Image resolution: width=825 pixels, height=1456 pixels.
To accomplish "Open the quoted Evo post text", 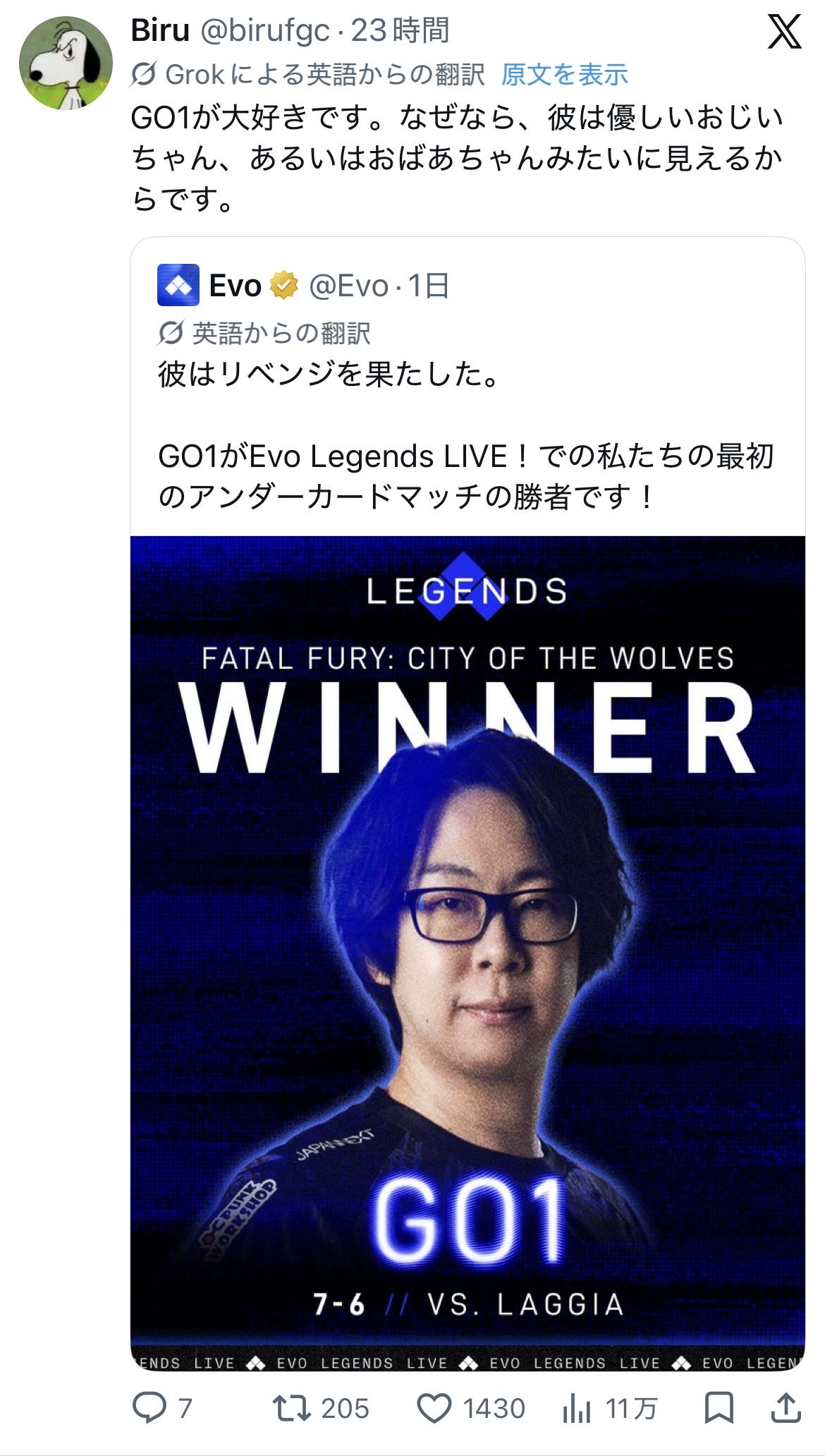I will click(466, 435).
